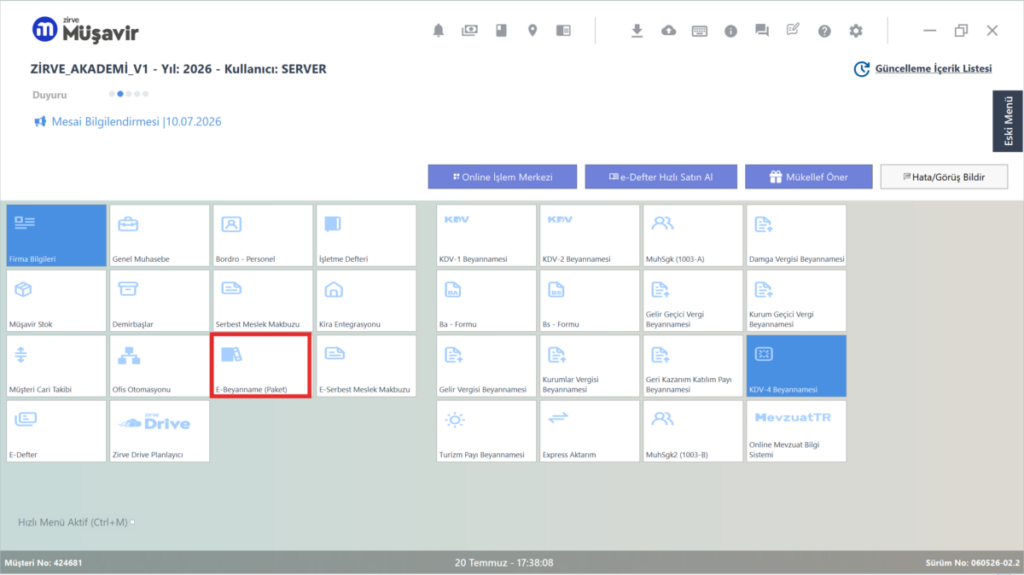
Task: Open Müşavir Stok module
Action: pos(56,301)
